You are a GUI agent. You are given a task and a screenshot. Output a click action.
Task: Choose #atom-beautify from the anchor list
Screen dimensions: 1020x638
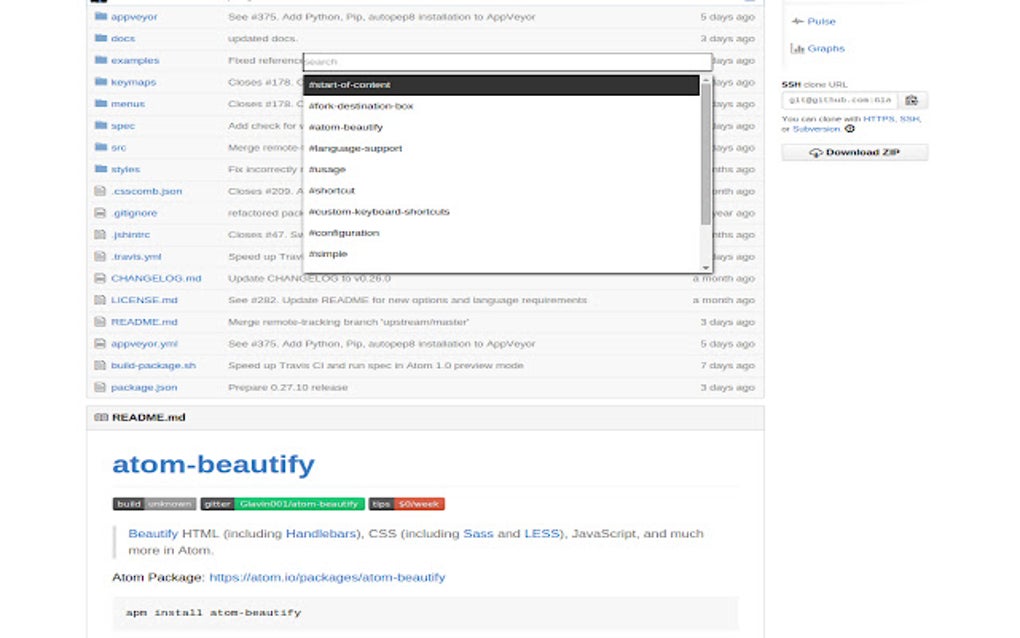tap(501, 127)
